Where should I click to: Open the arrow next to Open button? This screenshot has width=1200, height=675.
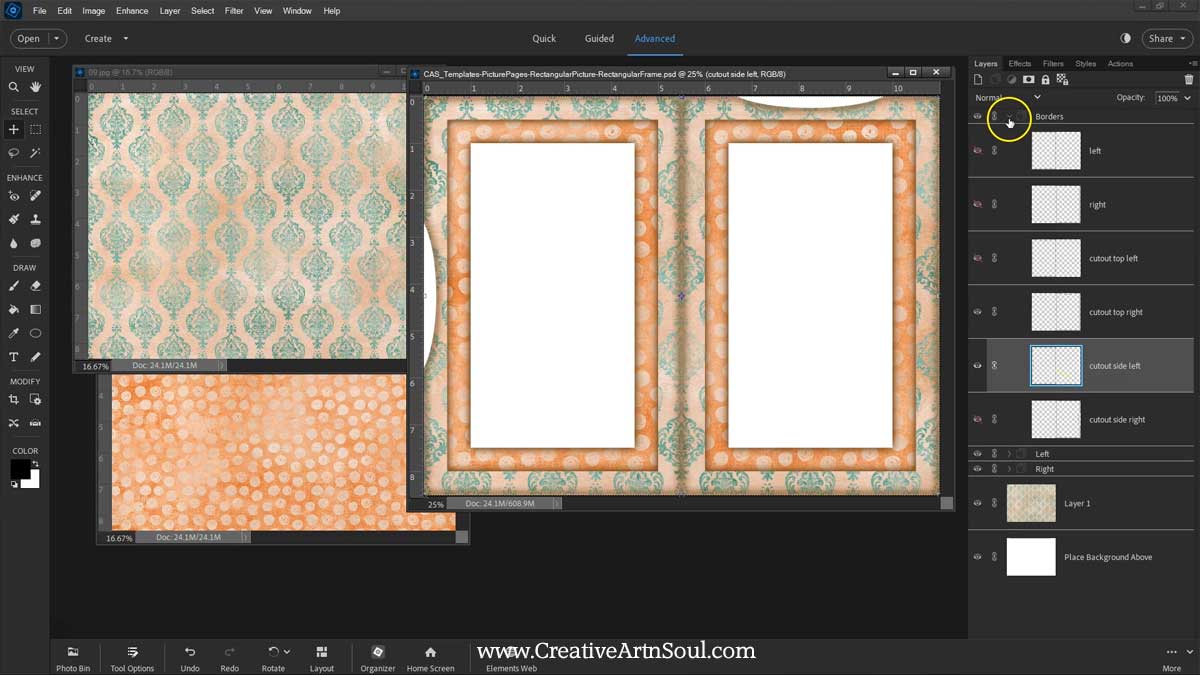pos(56,38)
